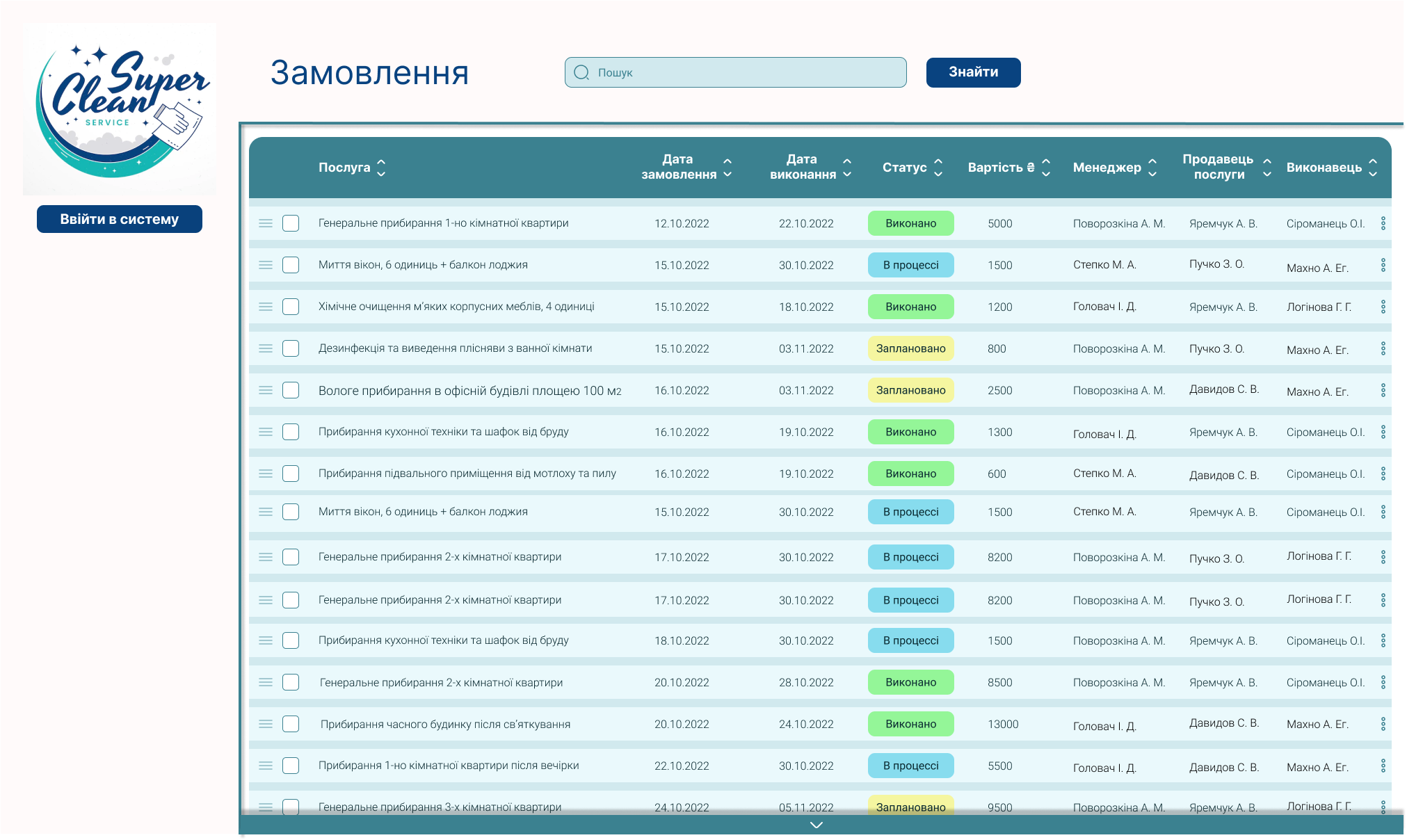
Task: Click execution date 28.10.2022
Action: (806, 682)
